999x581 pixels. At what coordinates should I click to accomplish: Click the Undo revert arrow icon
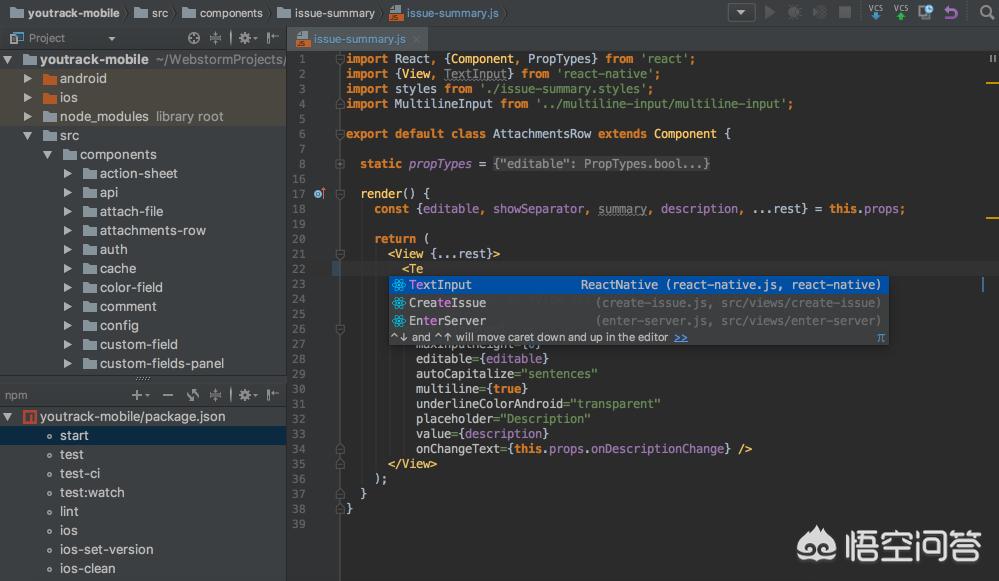[951, 12]
